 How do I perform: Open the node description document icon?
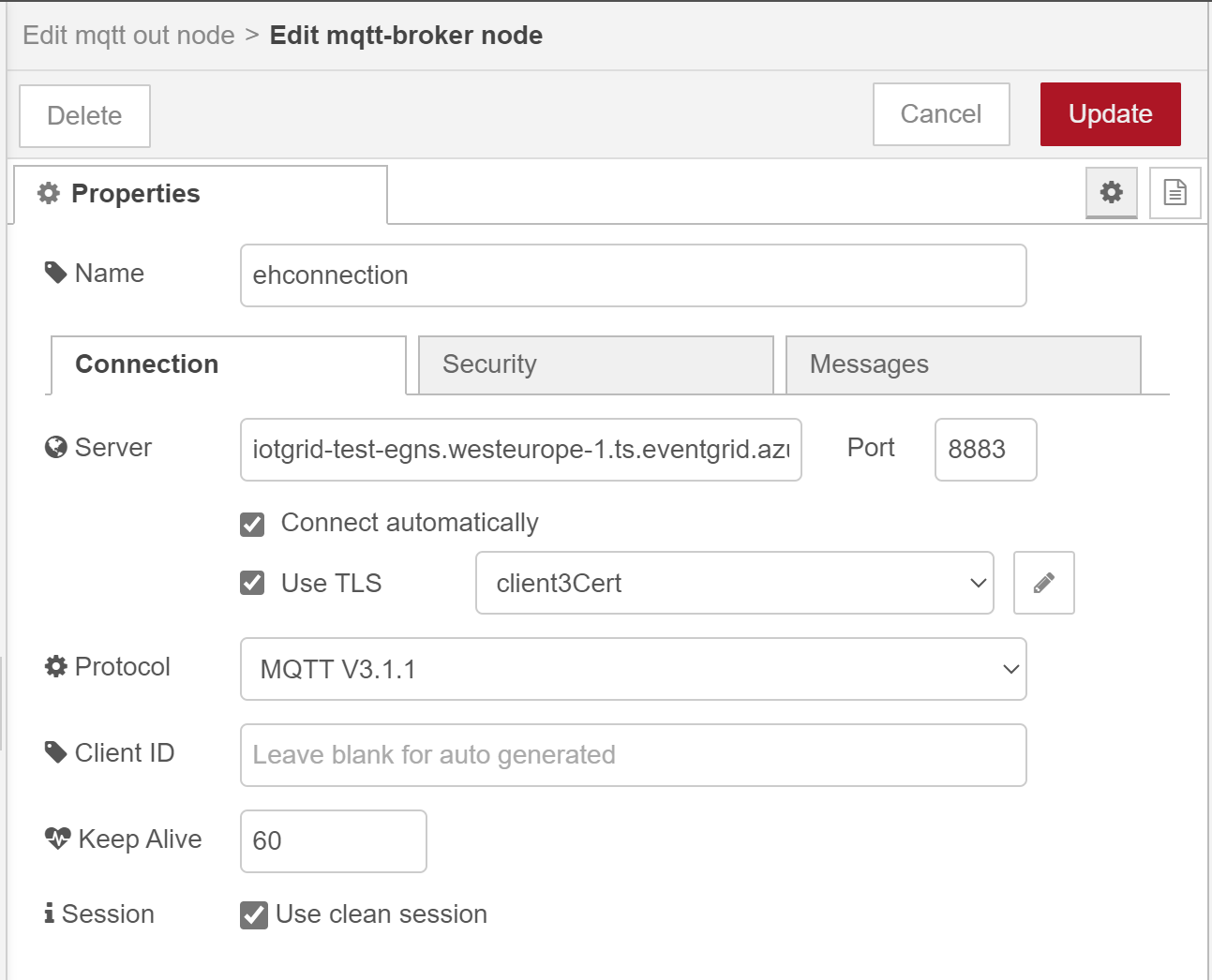click(1175, 193)
